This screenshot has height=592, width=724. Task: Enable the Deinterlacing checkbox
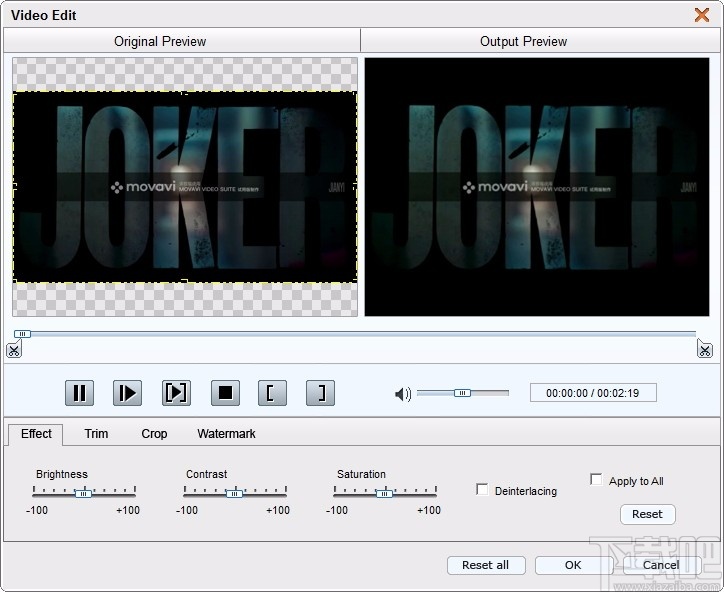tap(483, 490)
